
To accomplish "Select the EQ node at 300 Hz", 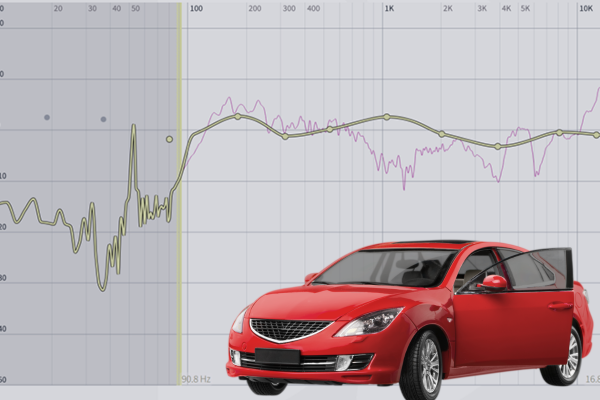I will click(285, 136).
